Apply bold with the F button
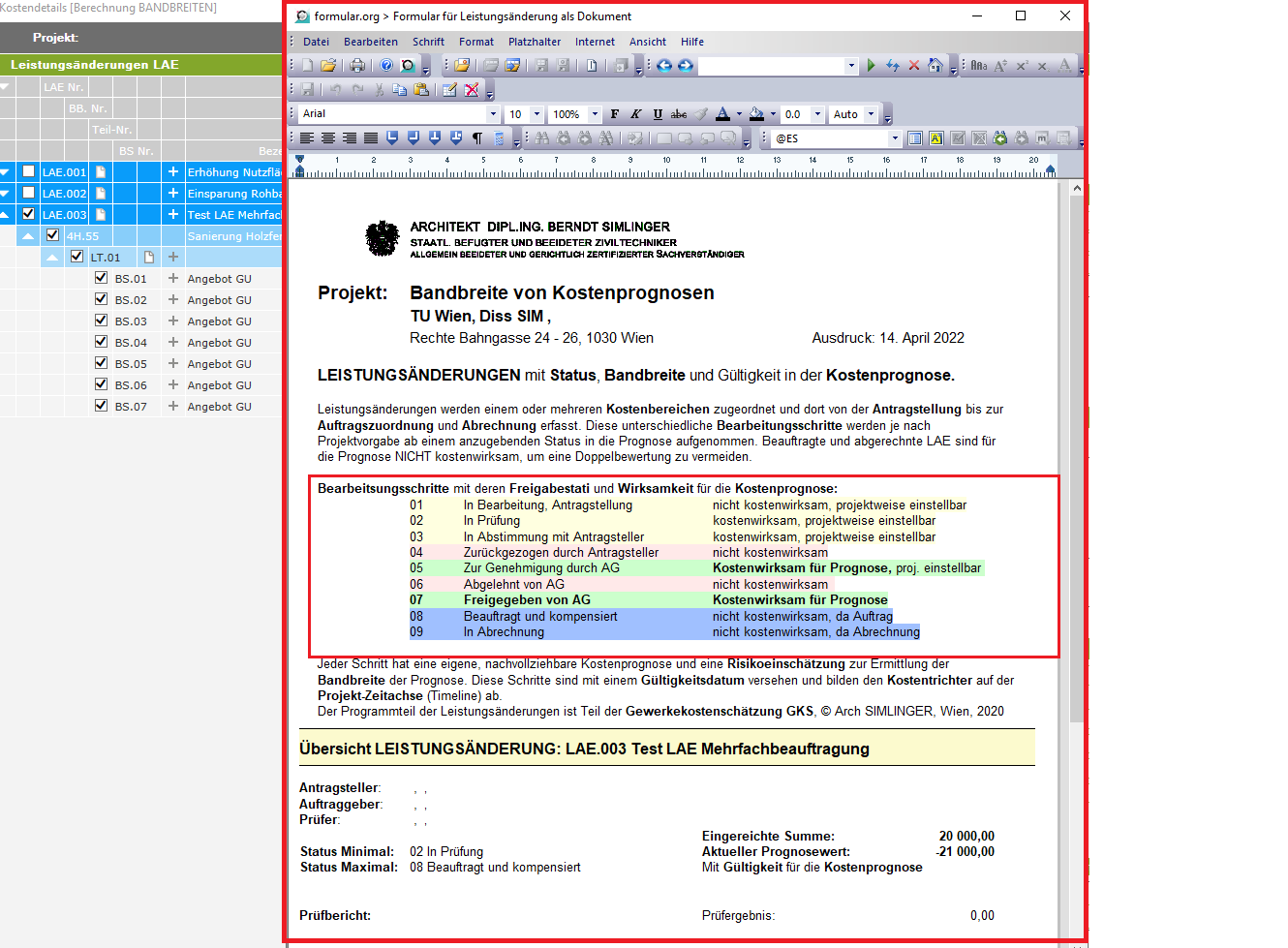Image resolution: width=1288 pixels, height=948 pixels. pyautogui.click(x=614, y=114)
